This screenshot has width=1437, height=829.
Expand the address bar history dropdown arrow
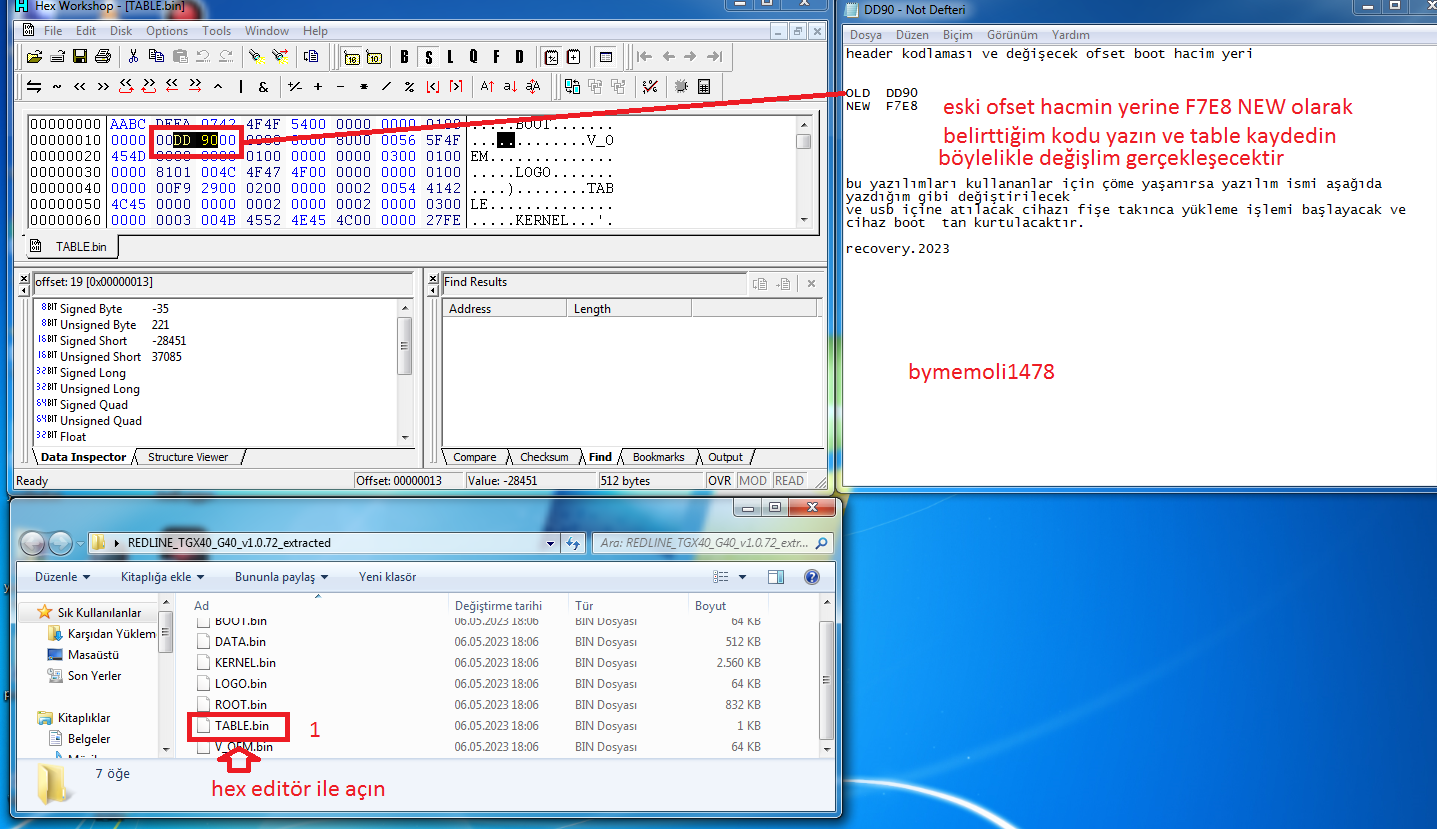point(550,543)
